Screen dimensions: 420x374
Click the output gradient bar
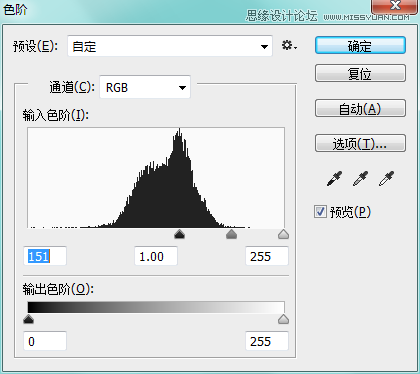pos(156,307)
